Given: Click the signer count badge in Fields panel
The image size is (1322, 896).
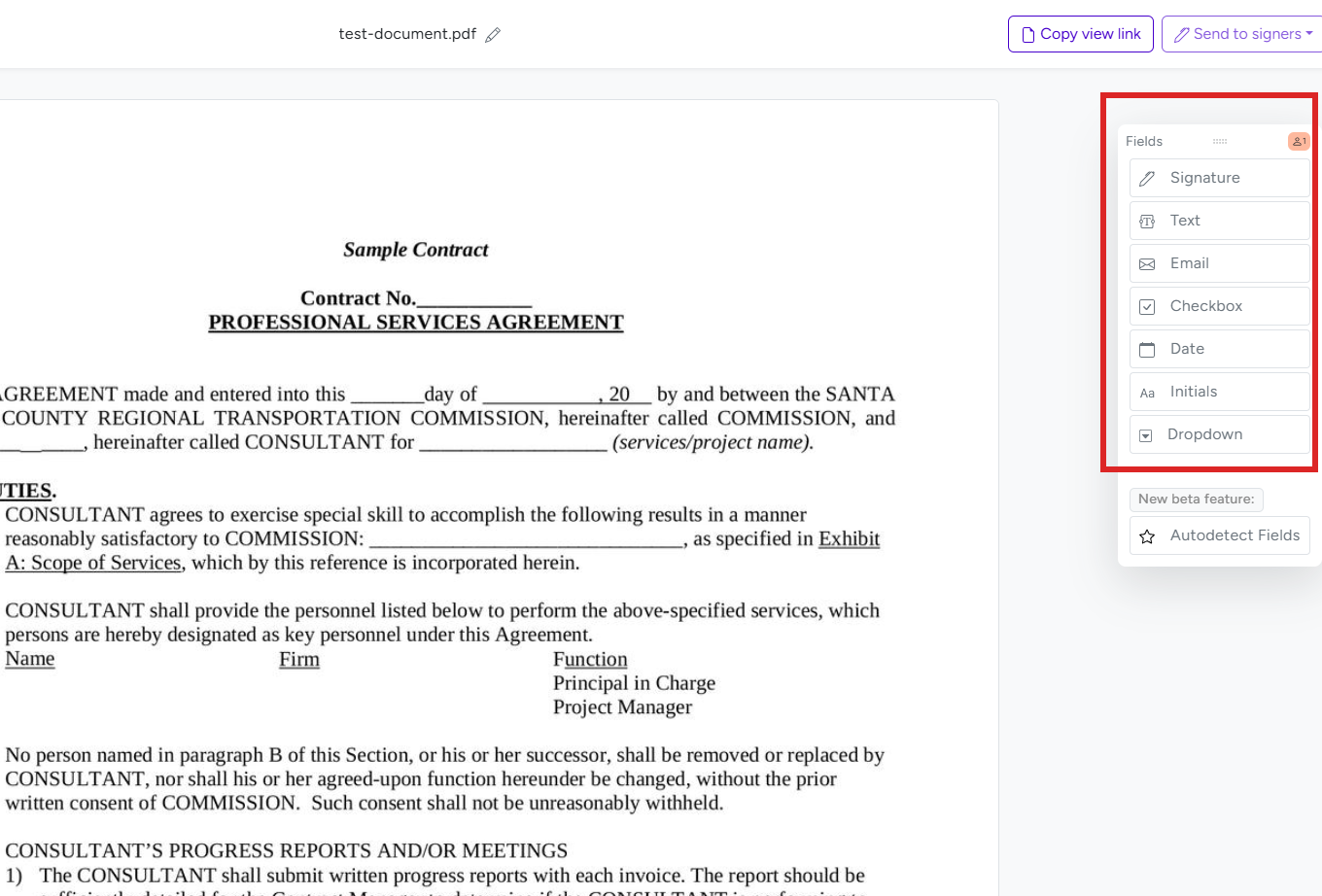Looking at the screenshot, I should click(1299, 141).
